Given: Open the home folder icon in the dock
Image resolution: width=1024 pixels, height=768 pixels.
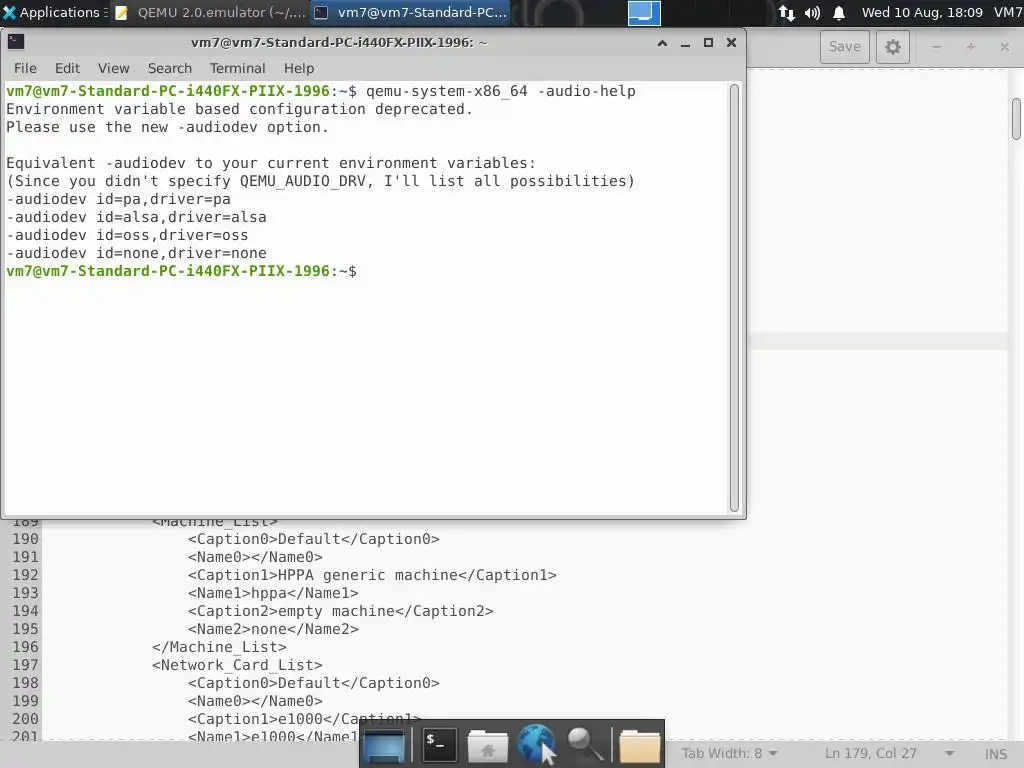Looking at the screenshot, I should 487,745.
